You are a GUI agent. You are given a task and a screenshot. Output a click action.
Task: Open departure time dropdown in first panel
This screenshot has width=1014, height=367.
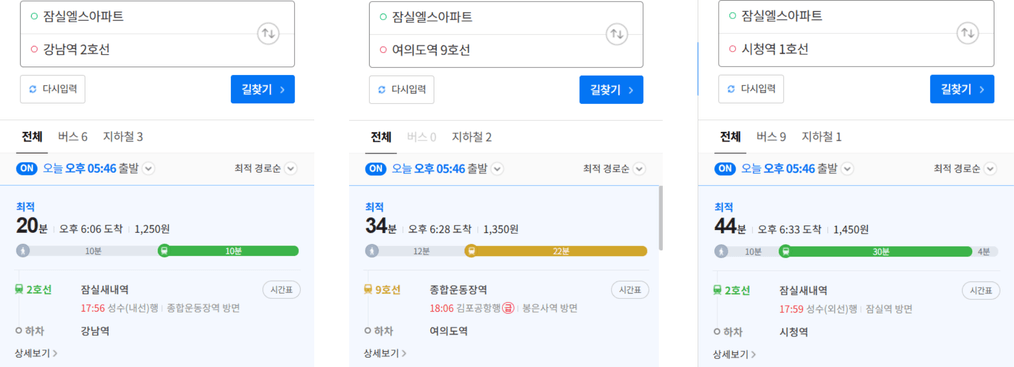[149, 169]
